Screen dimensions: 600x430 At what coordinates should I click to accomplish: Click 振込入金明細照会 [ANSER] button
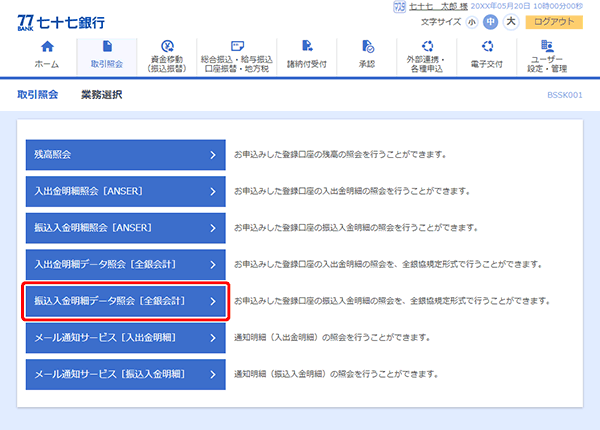coord(126,228)
